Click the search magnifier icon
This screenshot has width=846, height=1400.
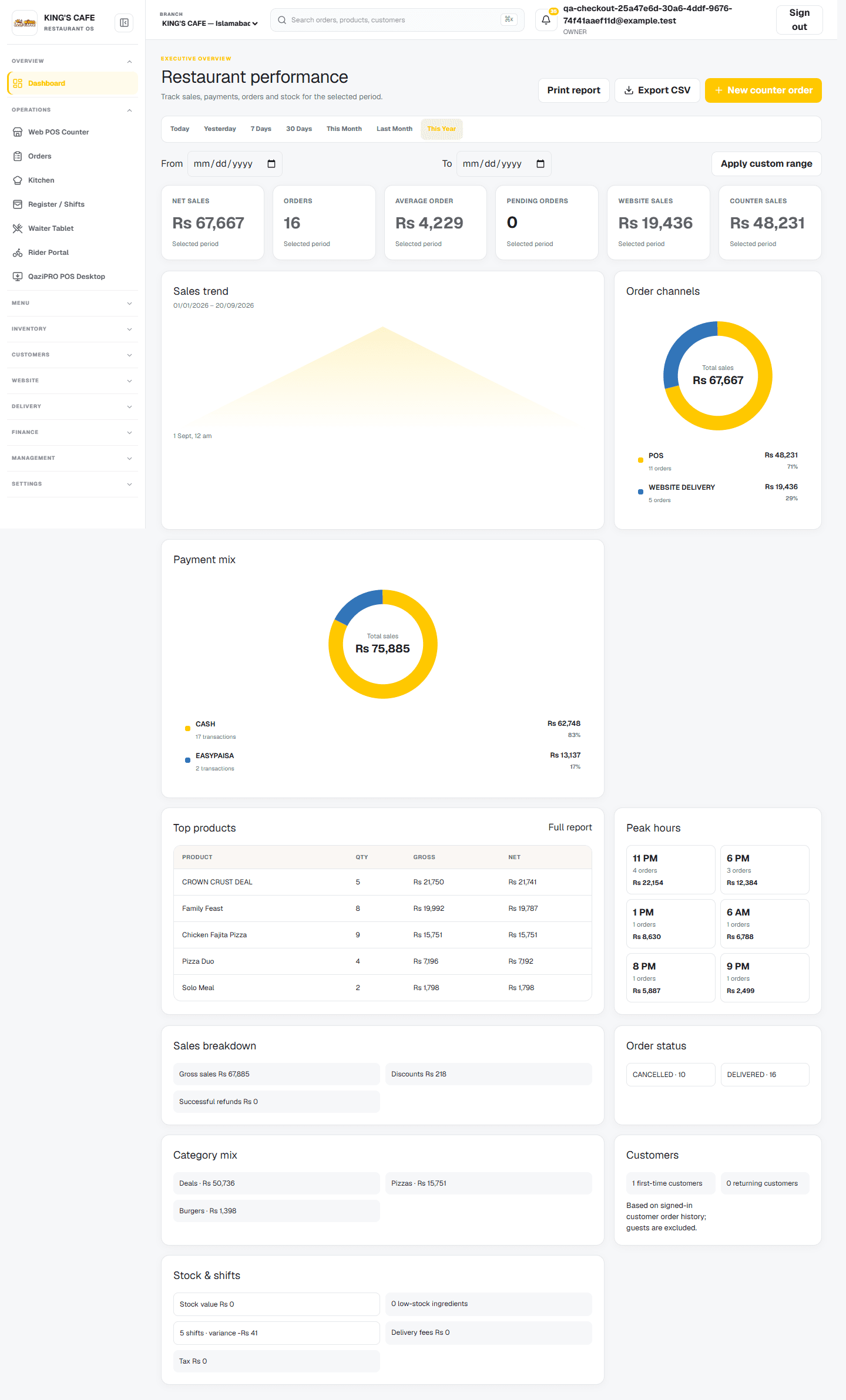[x=282, y=20]
